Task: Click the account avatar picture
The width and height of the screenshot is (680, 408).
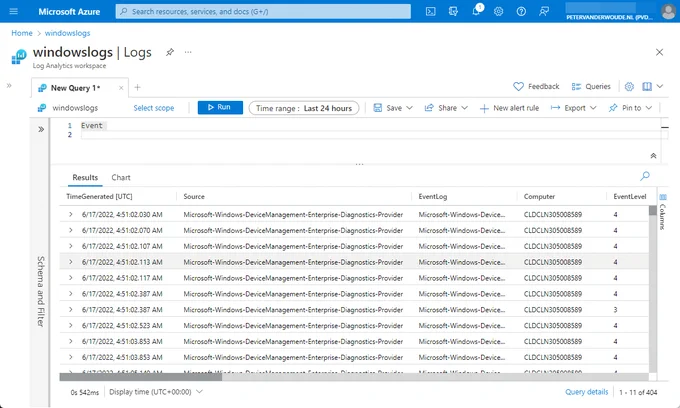Action: (668, 11)
